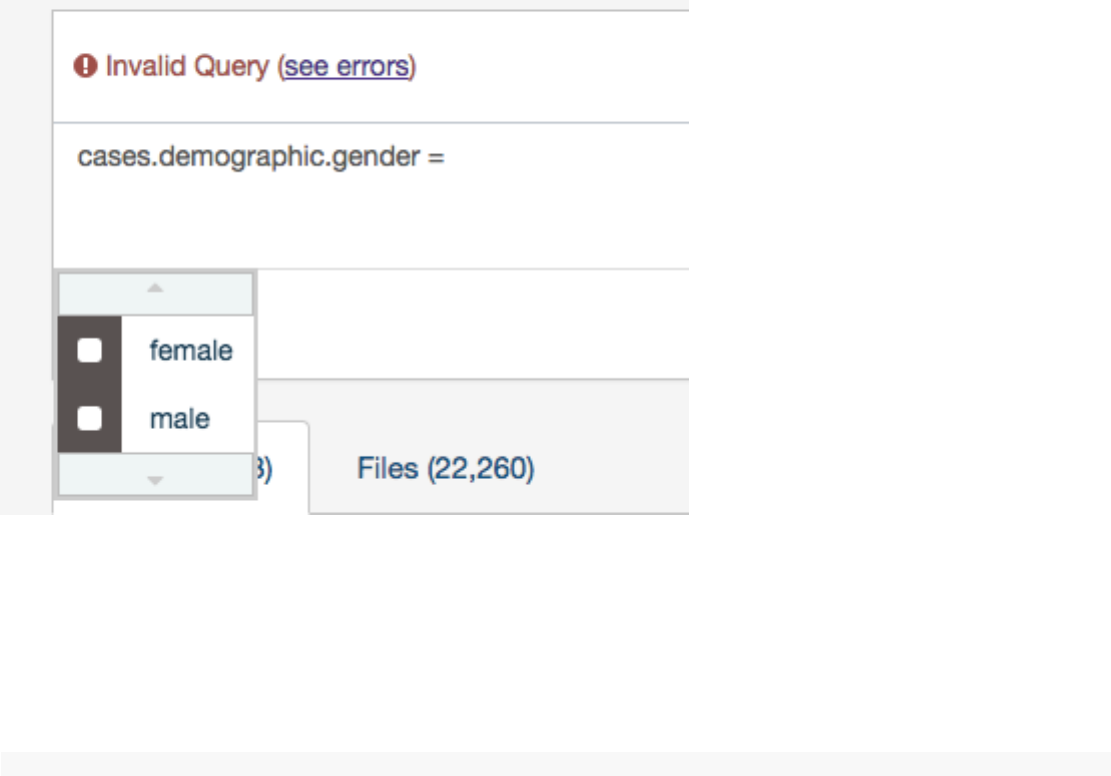Tick the male checkbox
Image resolution: width=1111 pixels, height=776 pixels.
[x=89, y=419]
